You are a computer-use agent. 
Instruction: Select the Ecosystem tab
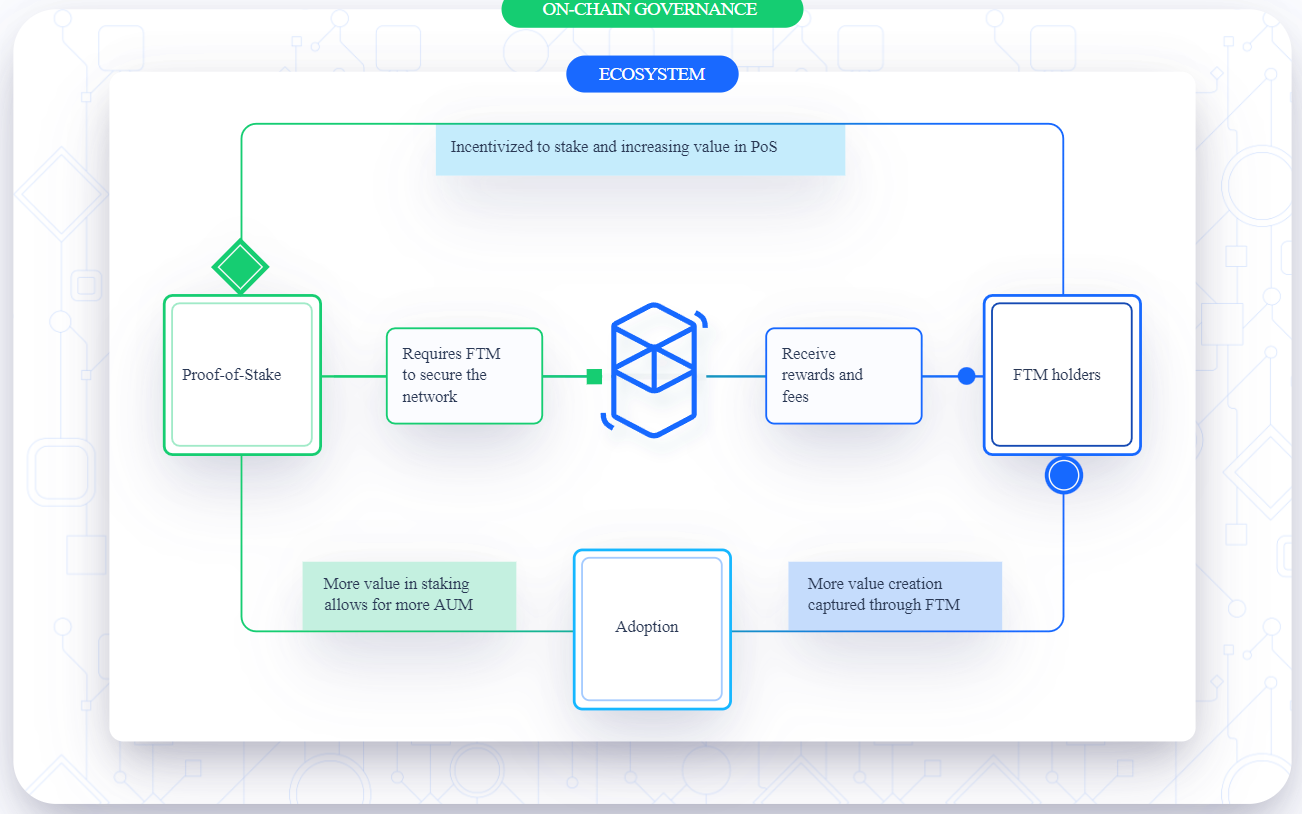tap(652, 74)
